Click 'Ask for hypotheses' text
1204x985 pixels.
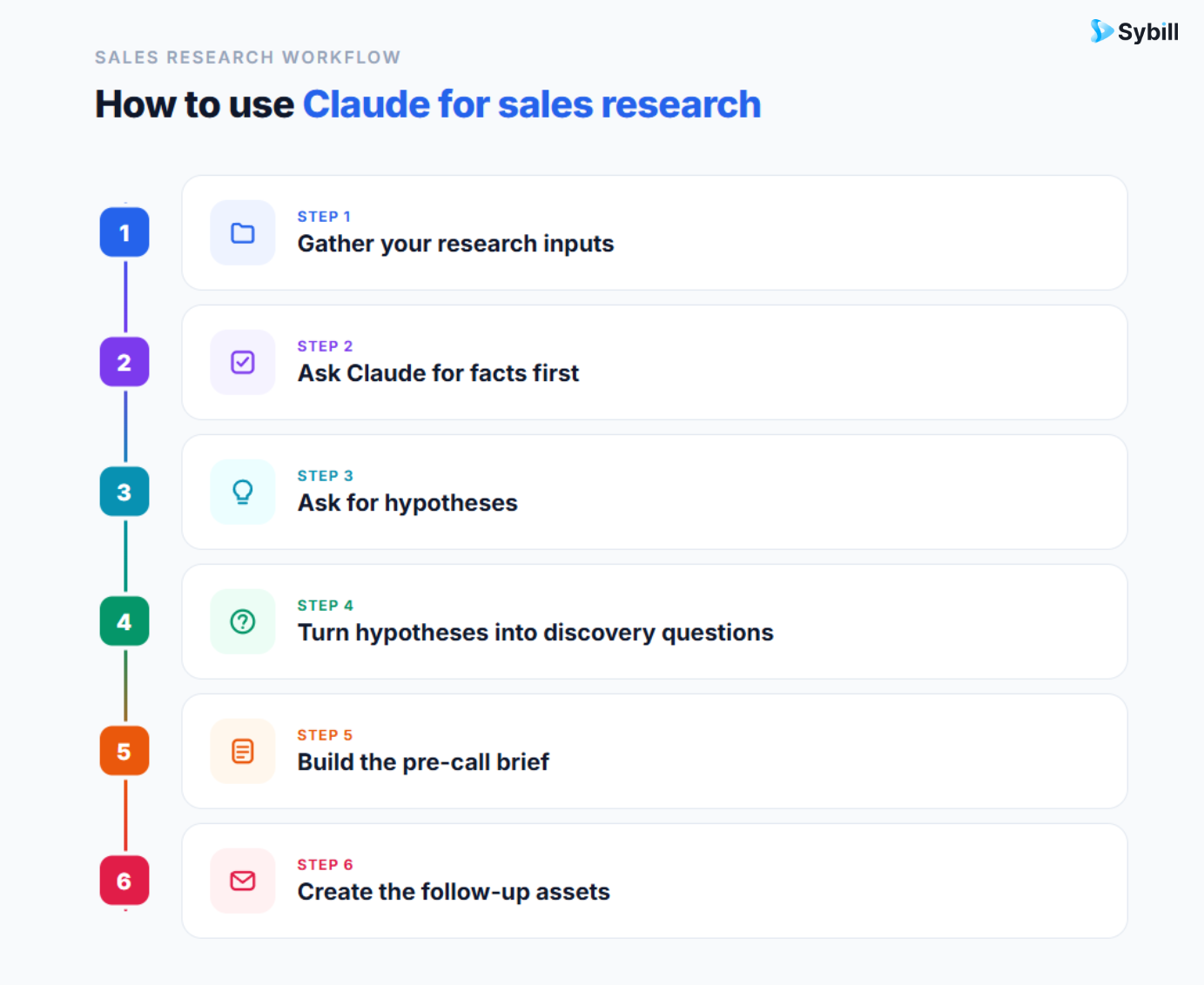tap(407, 503)
